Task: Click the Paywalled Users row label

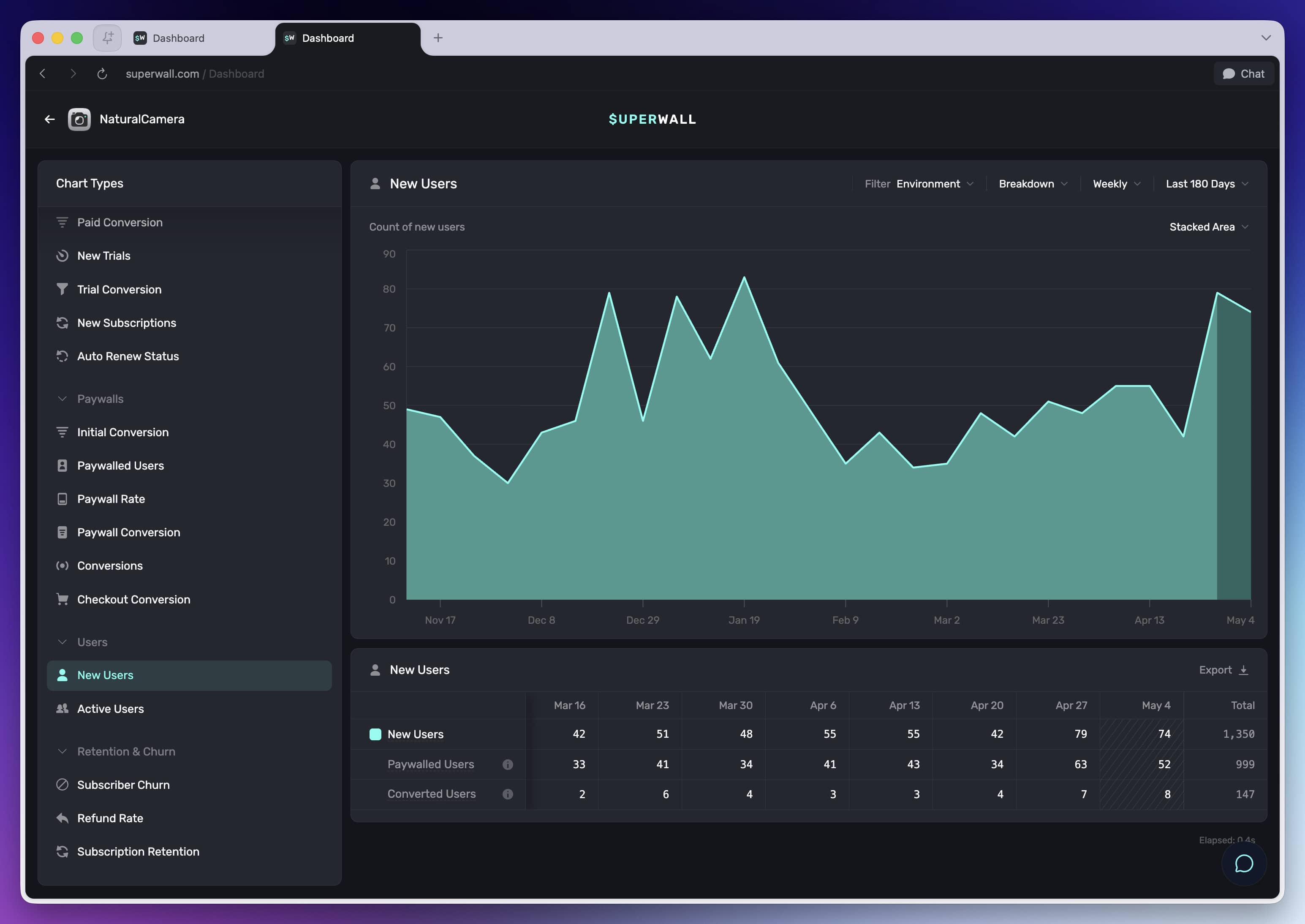Action: pyautogui.click(x=431, y=765)
